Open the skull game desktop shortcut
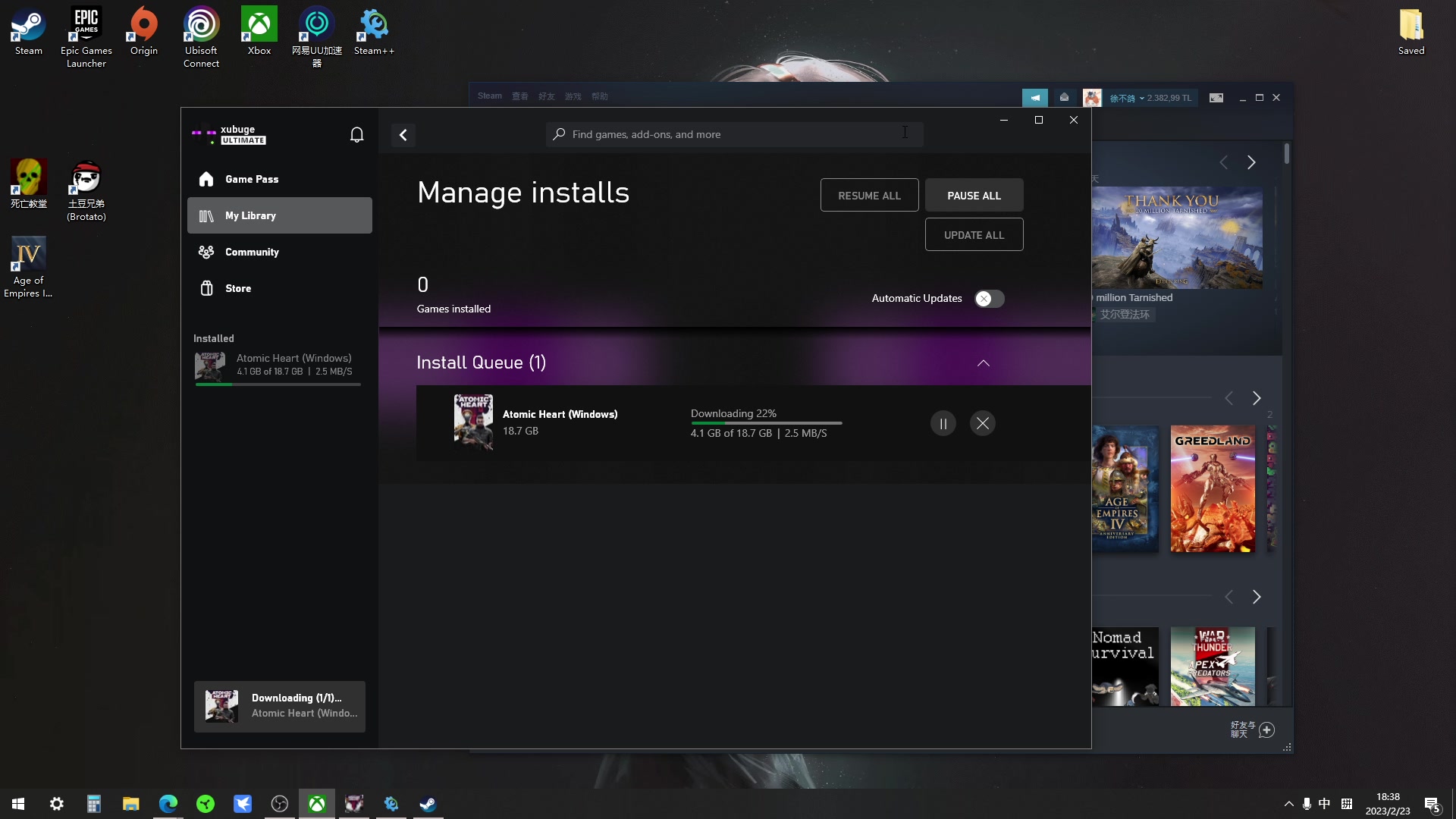 click(x=28, y=184)
